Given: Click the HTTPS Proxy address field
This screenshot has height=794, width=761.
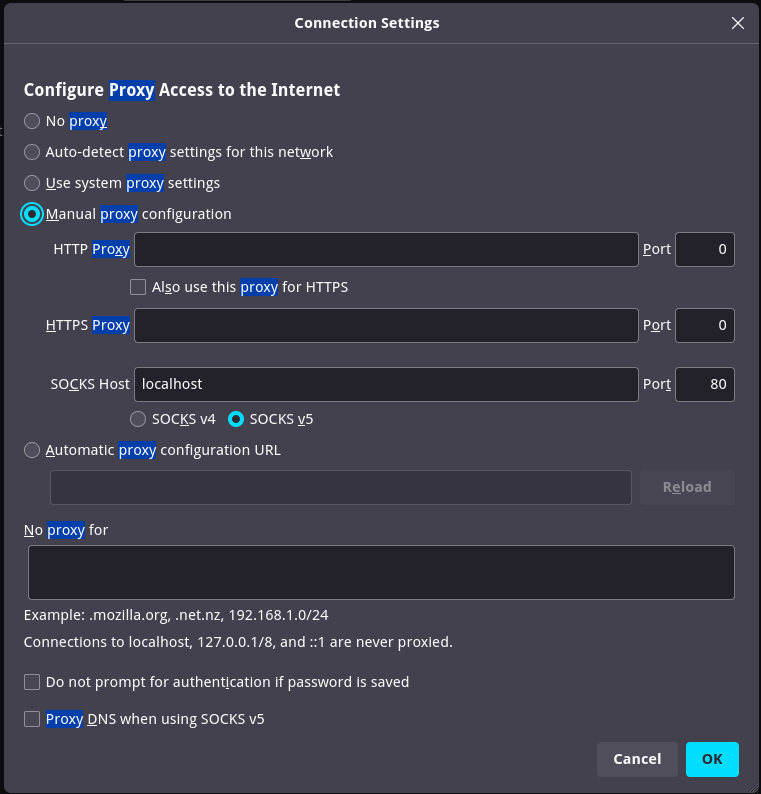Looking at the screenshot, I should [386, 325].
